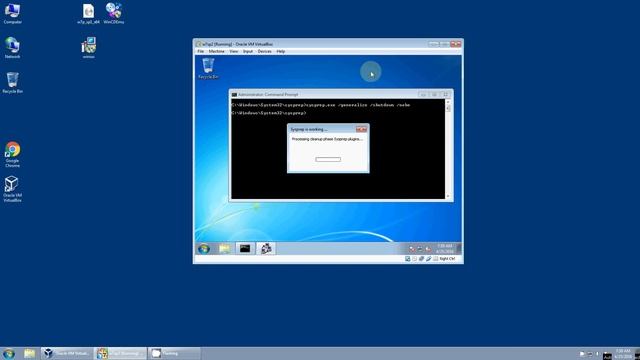This screenshot has height=360, width=640.
Task: Open the Machine menu in VirtualBox
Action: pos(216,51)
